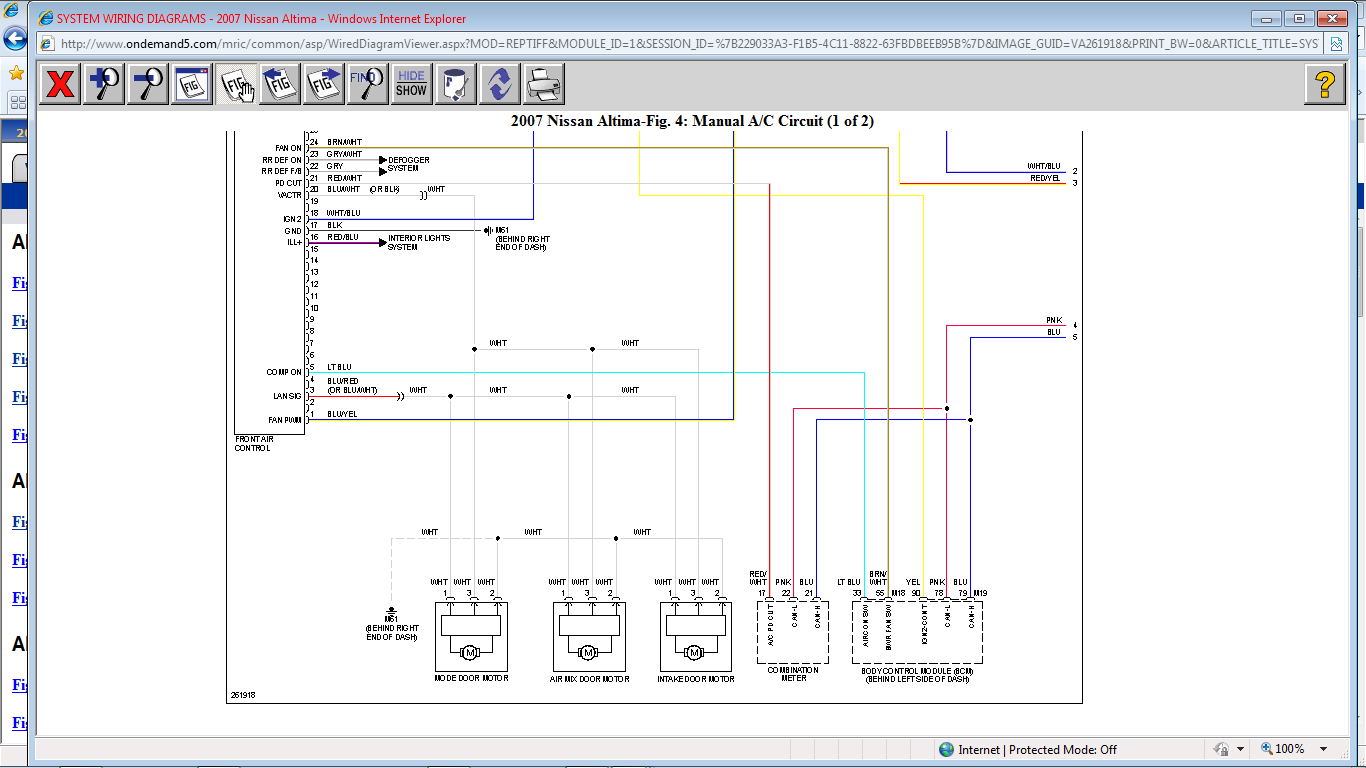Click the MODE DOOR MOTOR label
This screenshot has width=1366, height=768.
(x=471, y=678)
